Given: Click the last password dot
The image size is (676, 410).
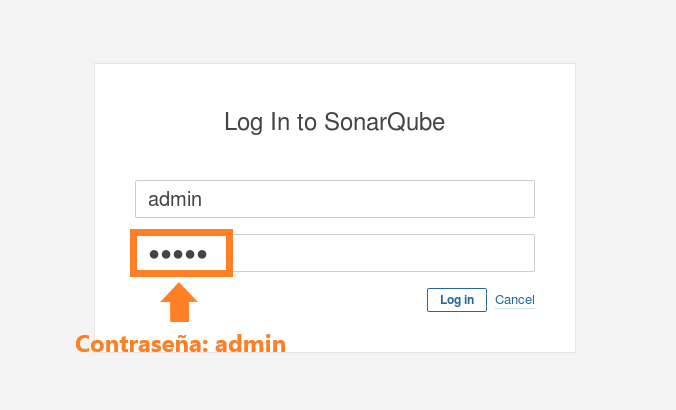Looking at the screenshot, I should click(x=202, y=254).
